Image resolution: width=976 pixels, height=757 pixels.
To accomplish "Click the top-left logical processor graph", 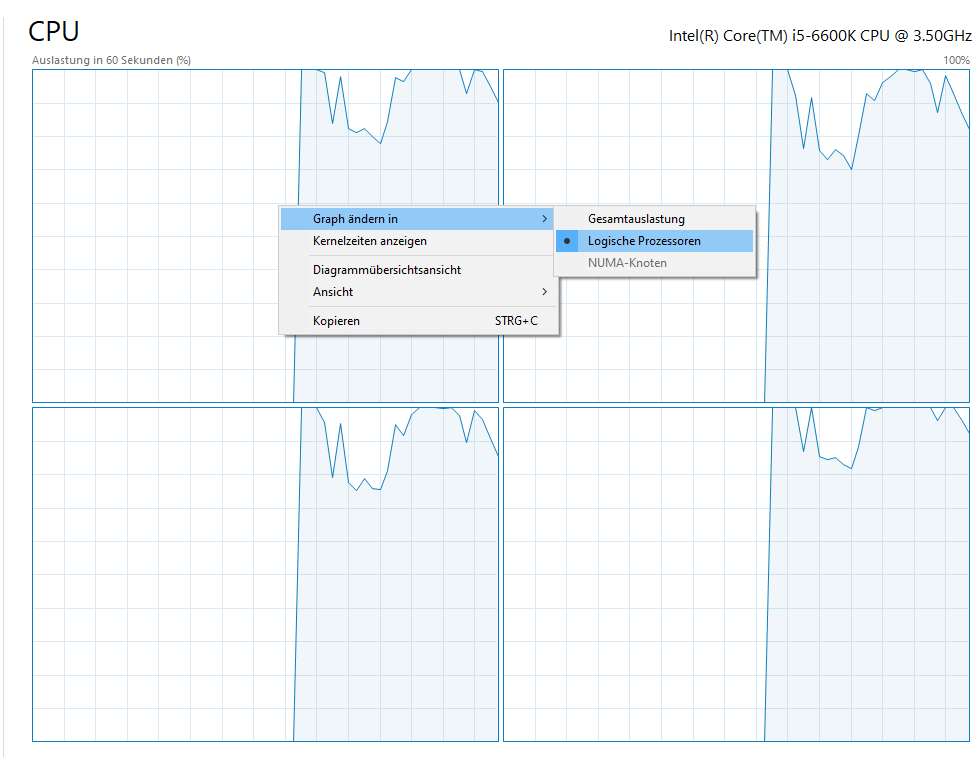I will (x=150, y=150).
